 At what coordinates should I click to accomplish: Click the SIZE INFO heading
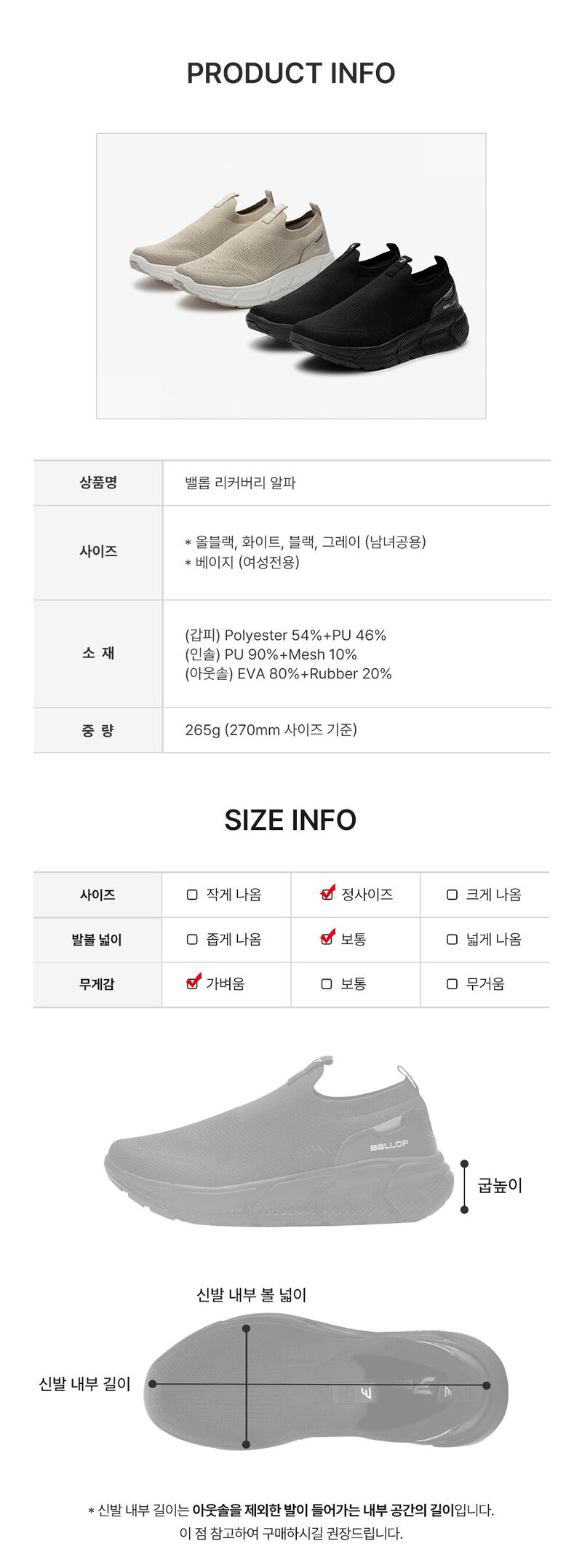pos(290,820)
